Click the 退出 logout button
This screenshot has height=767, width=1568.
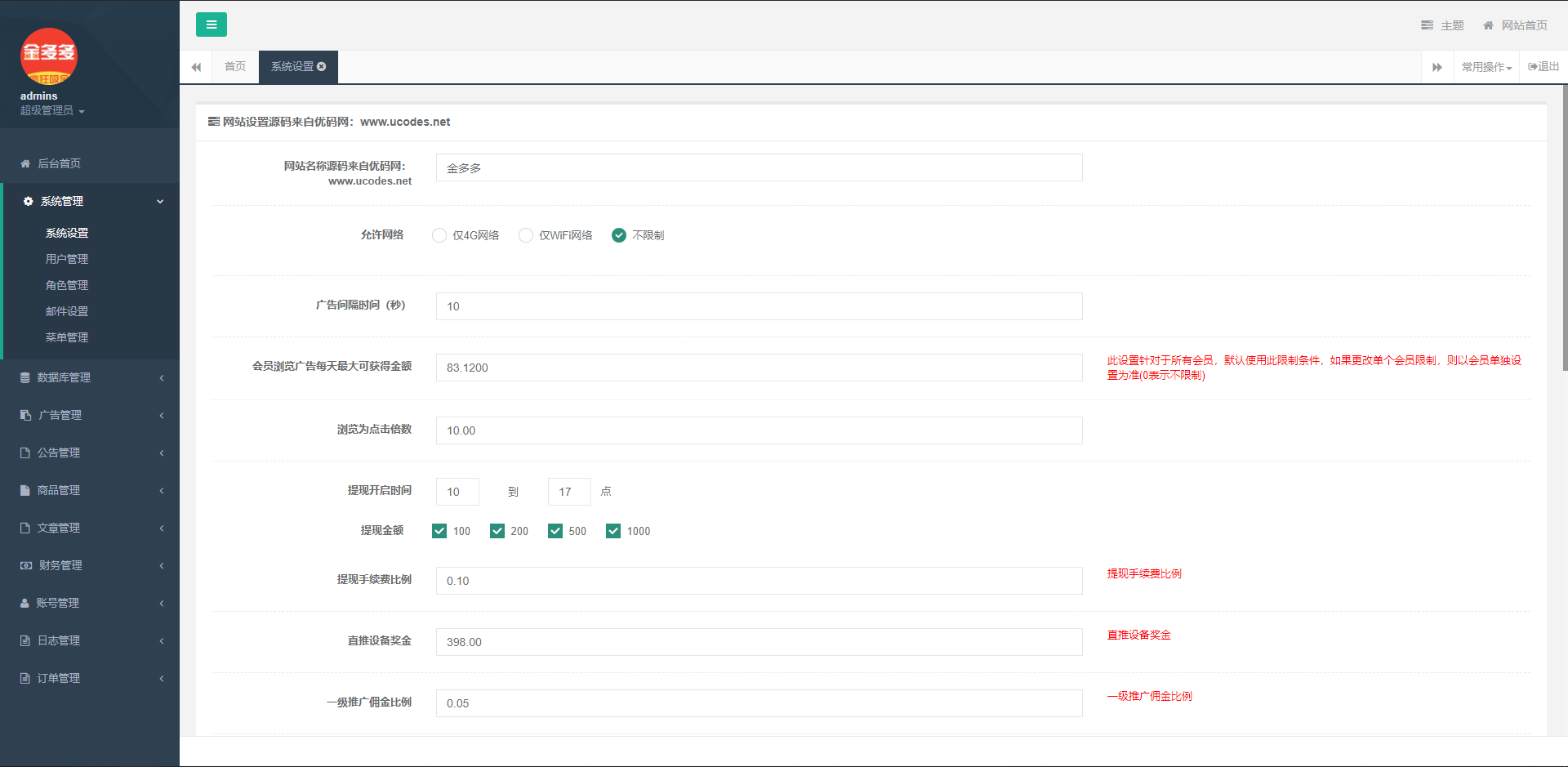pyautogui.click(x=1543, y=67)
